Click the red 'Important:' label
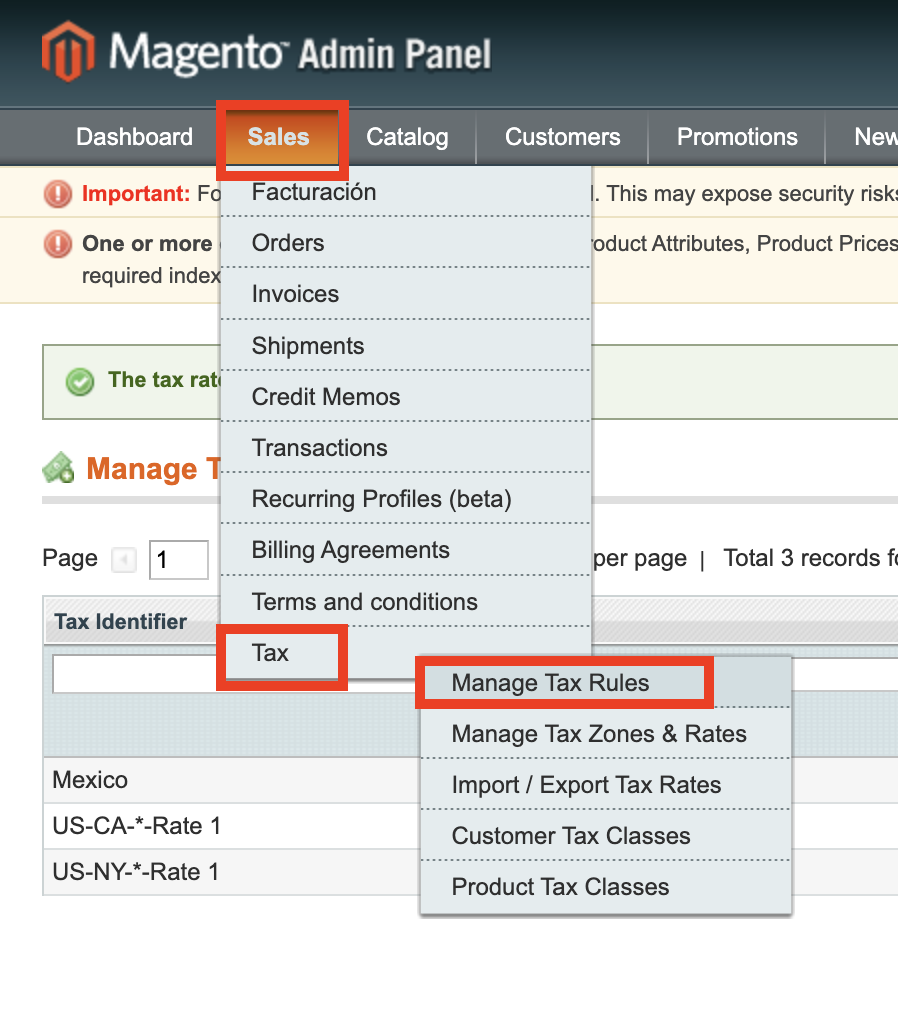This screenshot has height=1016, width=898. point(136,194)
